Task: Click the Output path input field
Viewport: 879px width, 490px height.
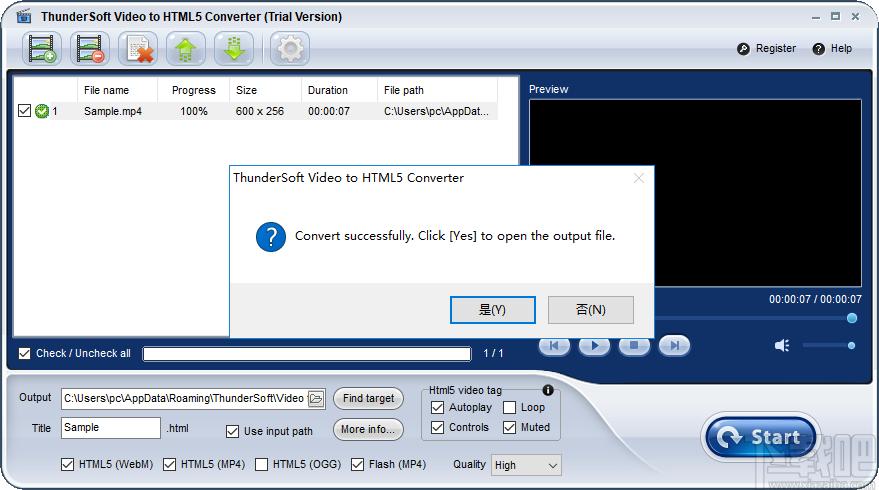Action: [184, 399]
